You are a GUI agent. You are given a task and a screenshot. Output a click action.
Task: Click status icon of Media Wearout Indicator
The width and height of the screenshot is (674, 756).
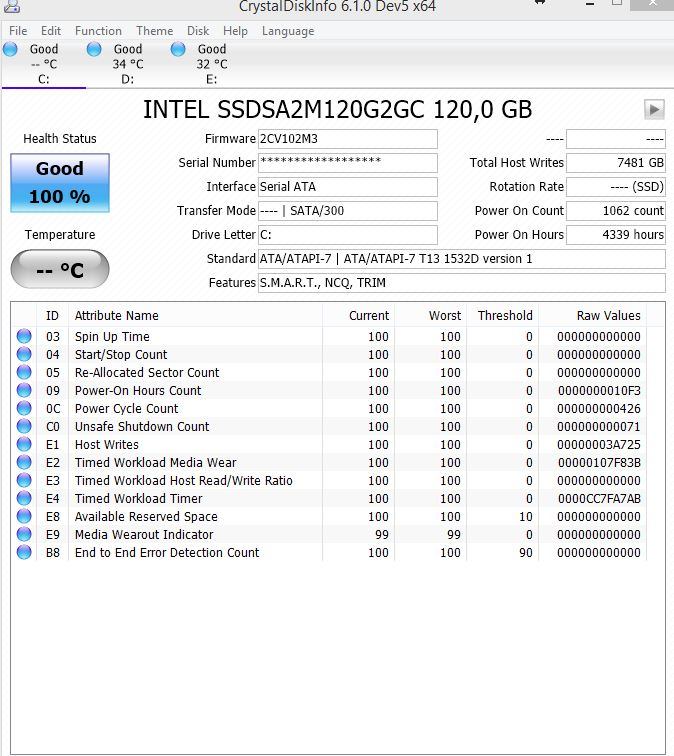click(x=24, y=534)
